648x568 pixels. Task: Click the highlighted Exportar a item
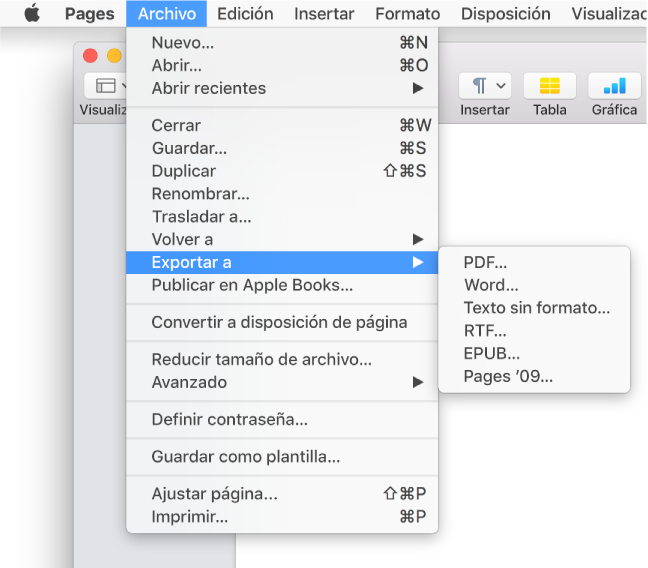(x=282, y=262)
